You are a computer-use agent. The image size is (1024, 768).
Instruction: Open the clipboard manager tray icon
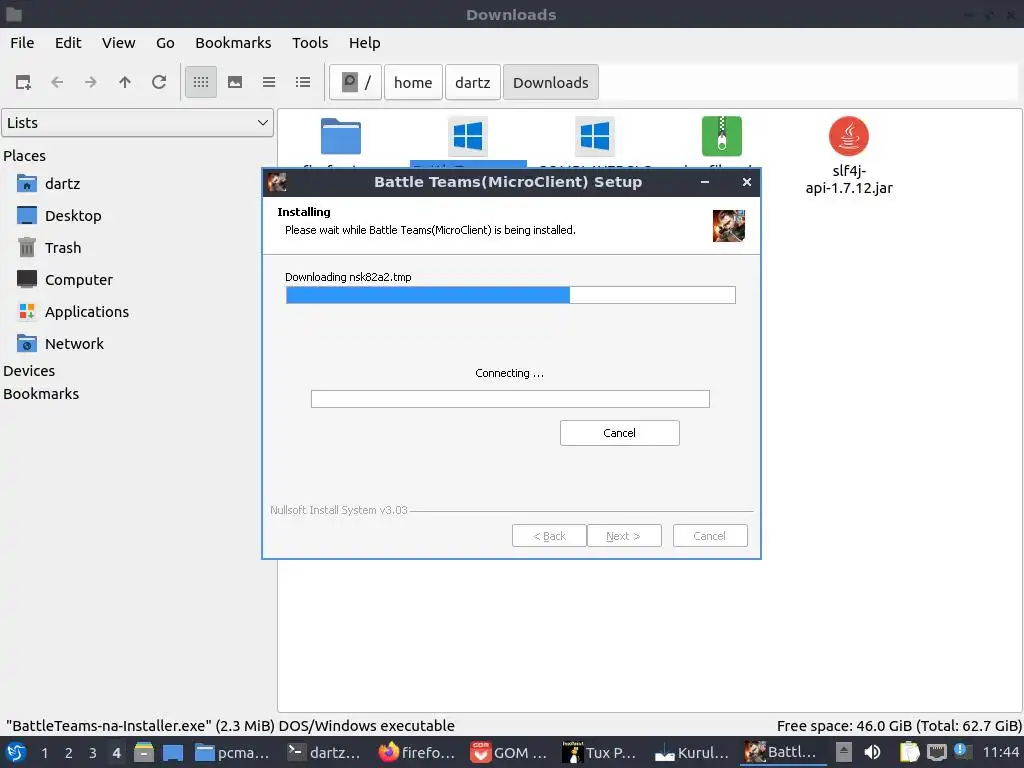click(x=909, y=752)
